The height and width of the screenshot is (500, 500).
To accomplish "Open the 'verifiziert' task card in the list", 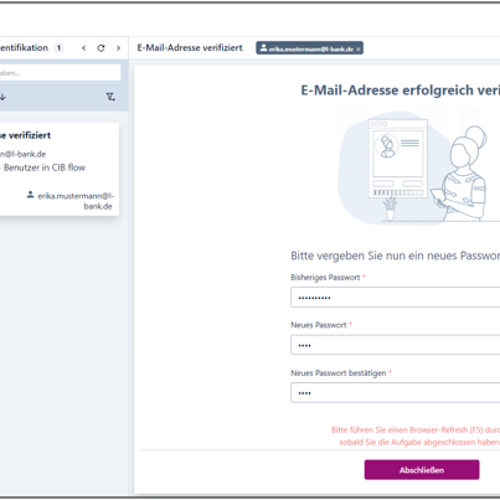I will coord(59,169).
